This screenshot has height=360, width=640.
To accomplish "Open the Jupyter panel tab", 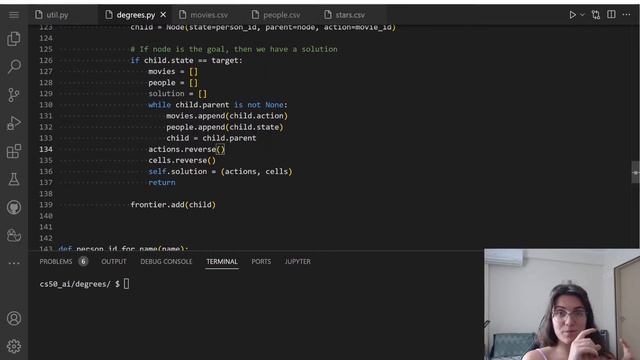I will tap(298, 262).
